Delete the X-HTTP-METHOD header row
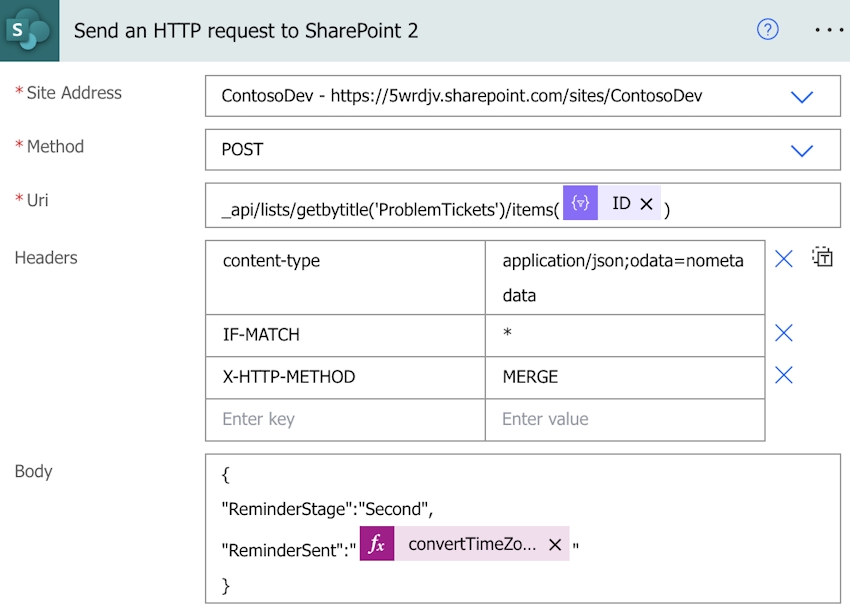This screenshot has height=611, width=850. coord(784,375)
